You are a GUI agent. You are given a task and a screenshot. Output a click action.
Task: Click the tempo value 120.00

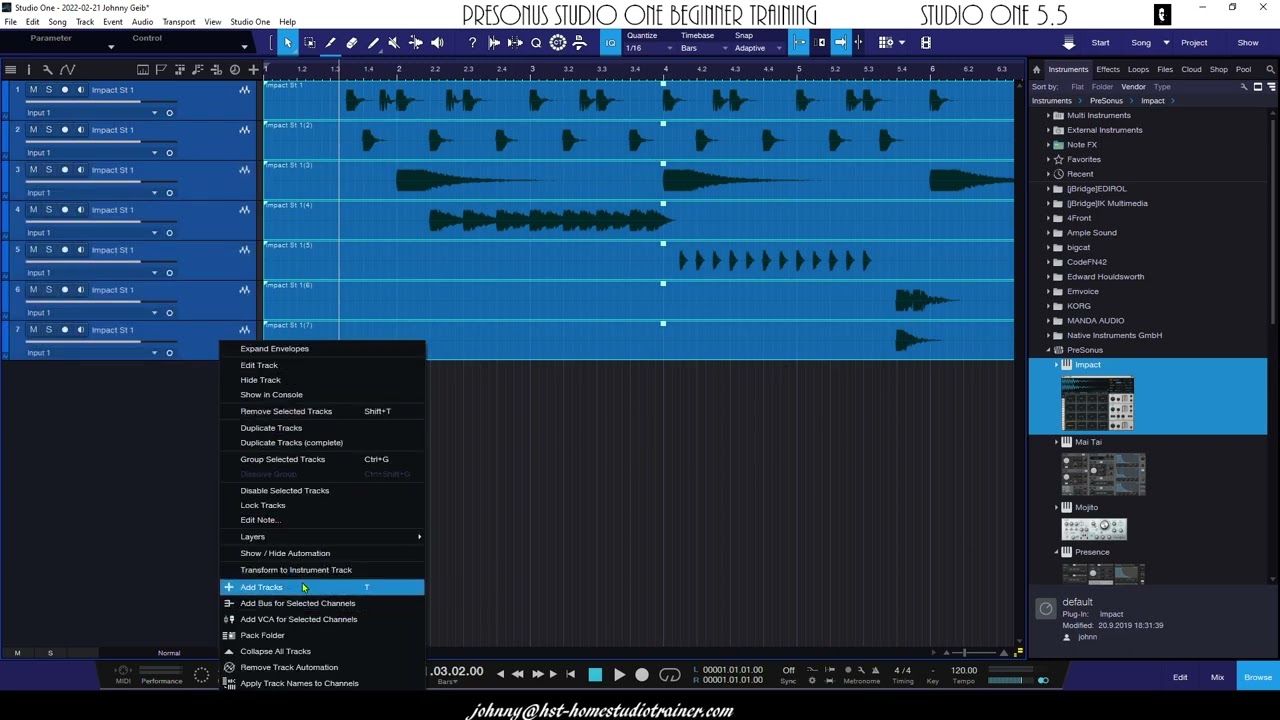point(964,670)
